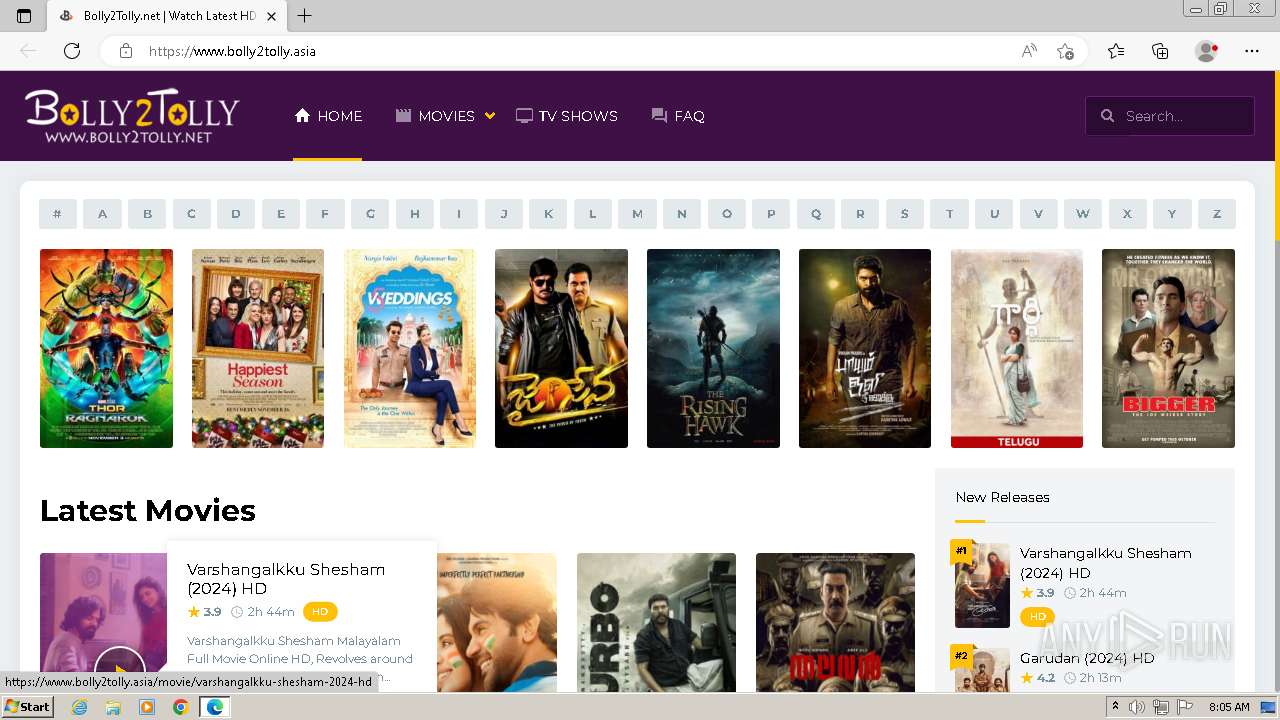
Task: Click the browser back arrow
Action: tap(28, 51)
